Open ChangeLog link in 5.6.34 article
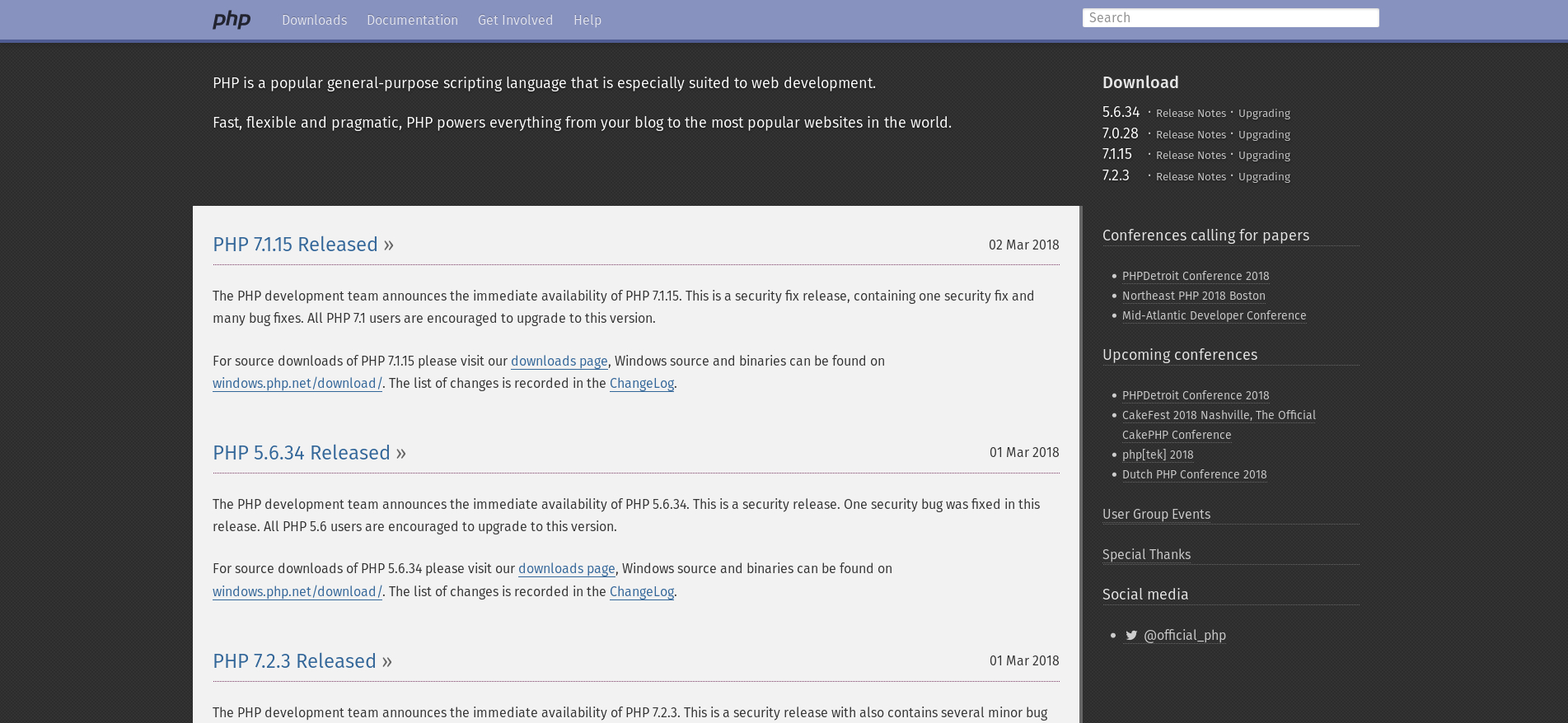The width and height of the screenshot is (1568, 723). pyautogui.click(x=642, y=592)
